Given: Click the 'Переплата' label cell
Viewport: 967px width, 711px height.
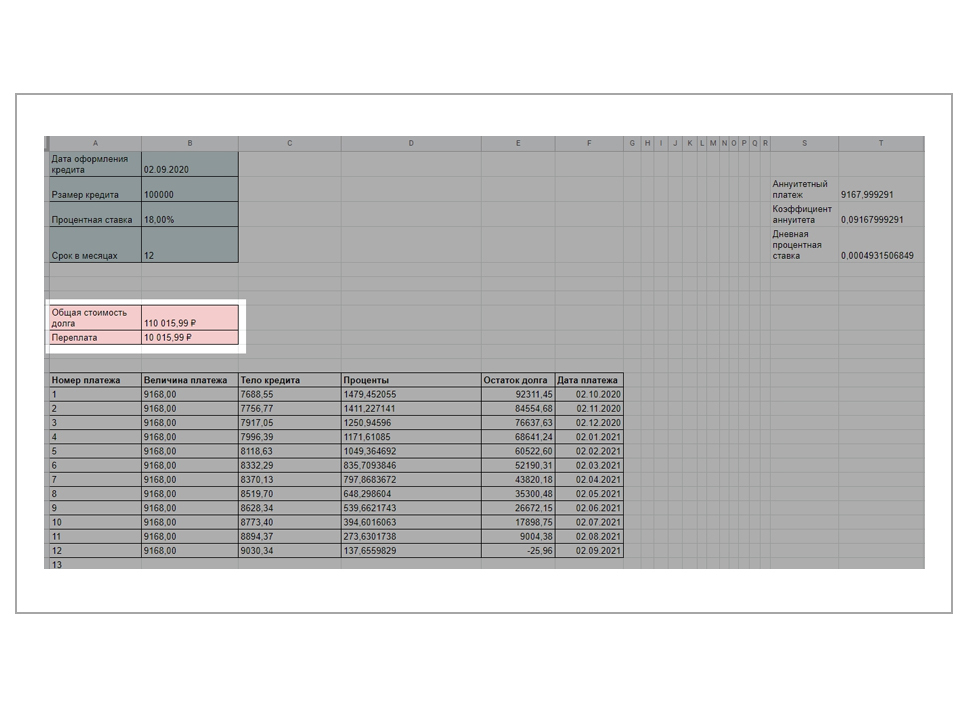Looking at the screenshot, I should coord(96,337).
